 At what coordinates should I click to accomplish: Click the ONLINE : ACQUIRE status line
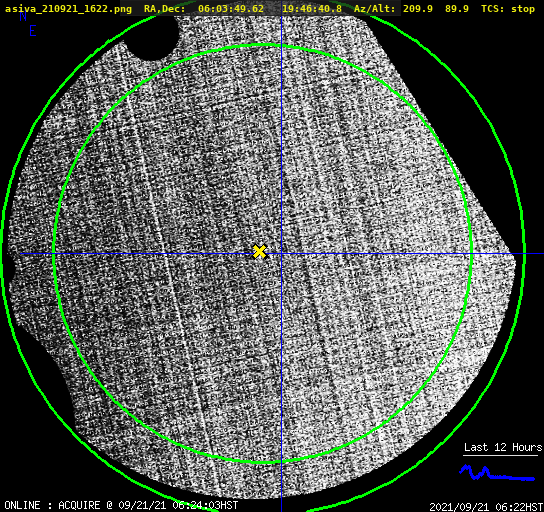pos(121,505)
